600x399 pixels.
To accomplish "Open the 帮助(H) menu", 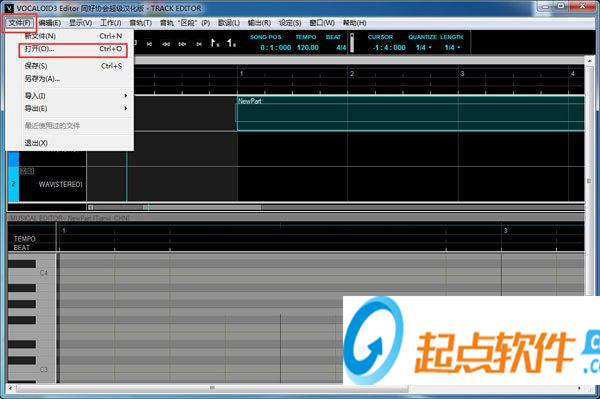I will (x=354, y=23).
